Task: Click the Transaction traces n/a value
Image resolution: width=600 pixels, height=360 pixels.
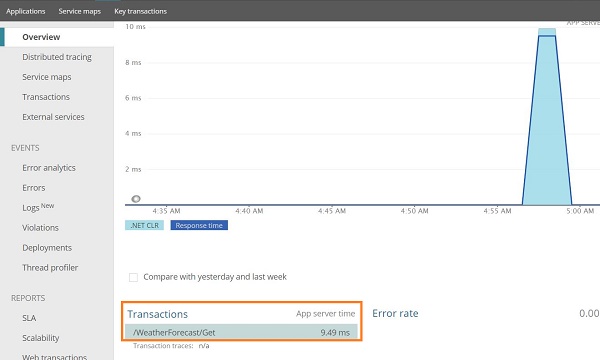Action: tap(204, 346)
